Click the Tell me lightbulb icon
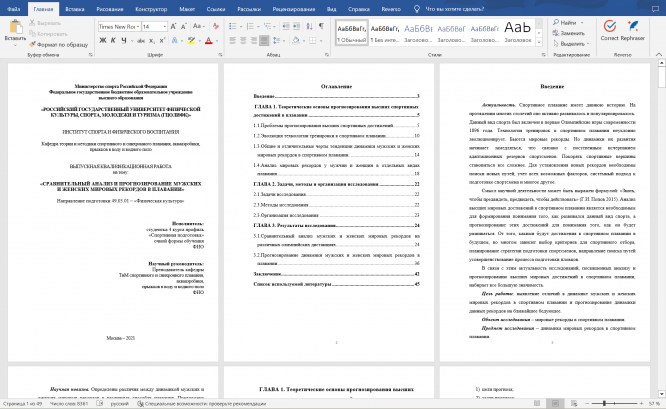 [417, 9]
